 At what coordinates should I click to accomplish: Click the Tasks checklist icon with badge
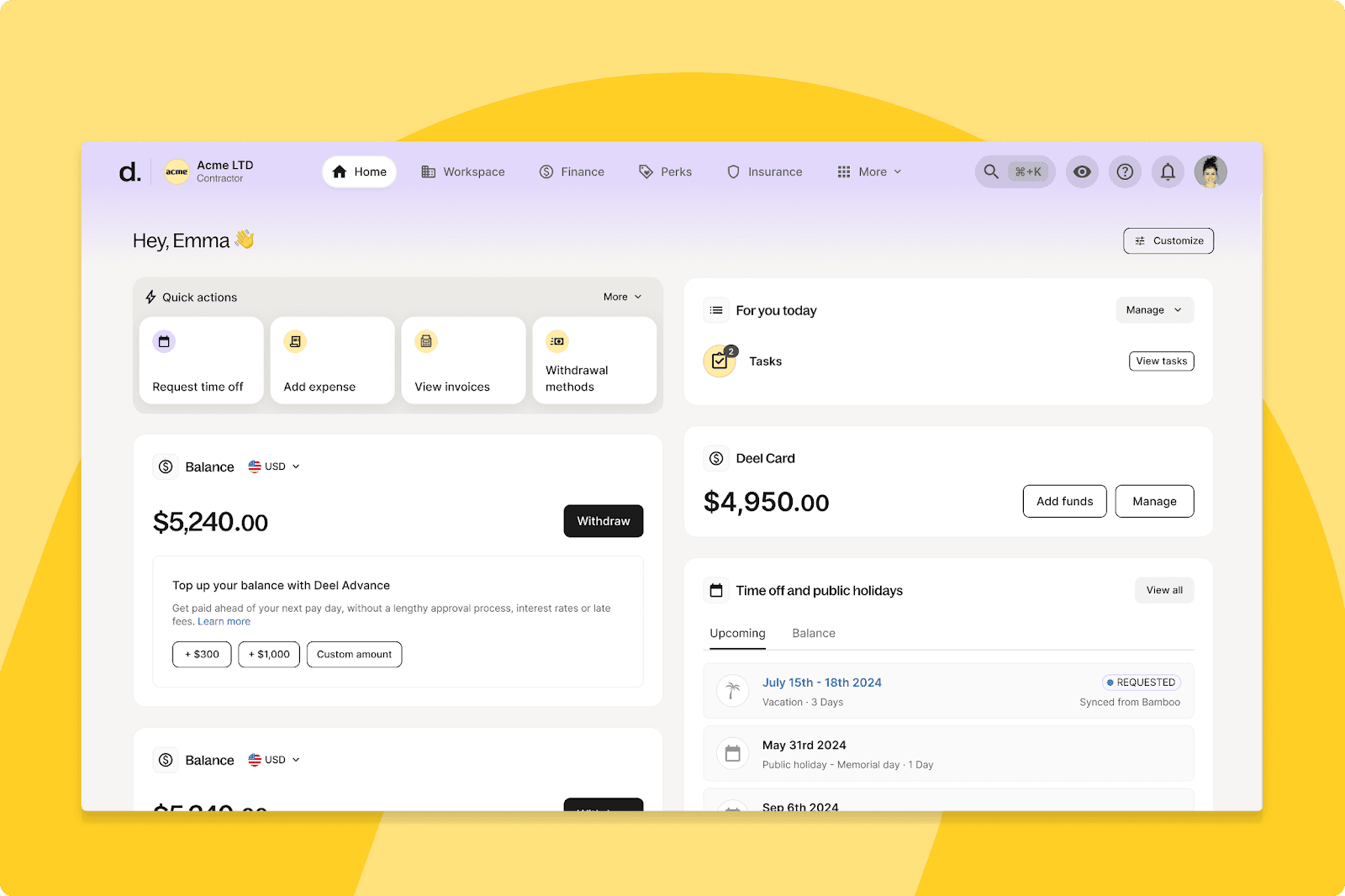[720, 361]
